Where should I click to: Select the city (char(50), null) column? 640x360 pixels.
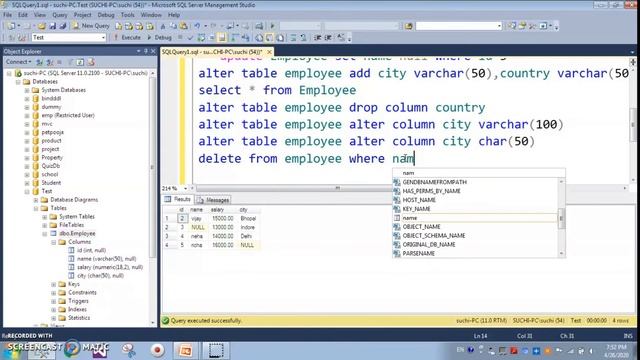point(100,276)
